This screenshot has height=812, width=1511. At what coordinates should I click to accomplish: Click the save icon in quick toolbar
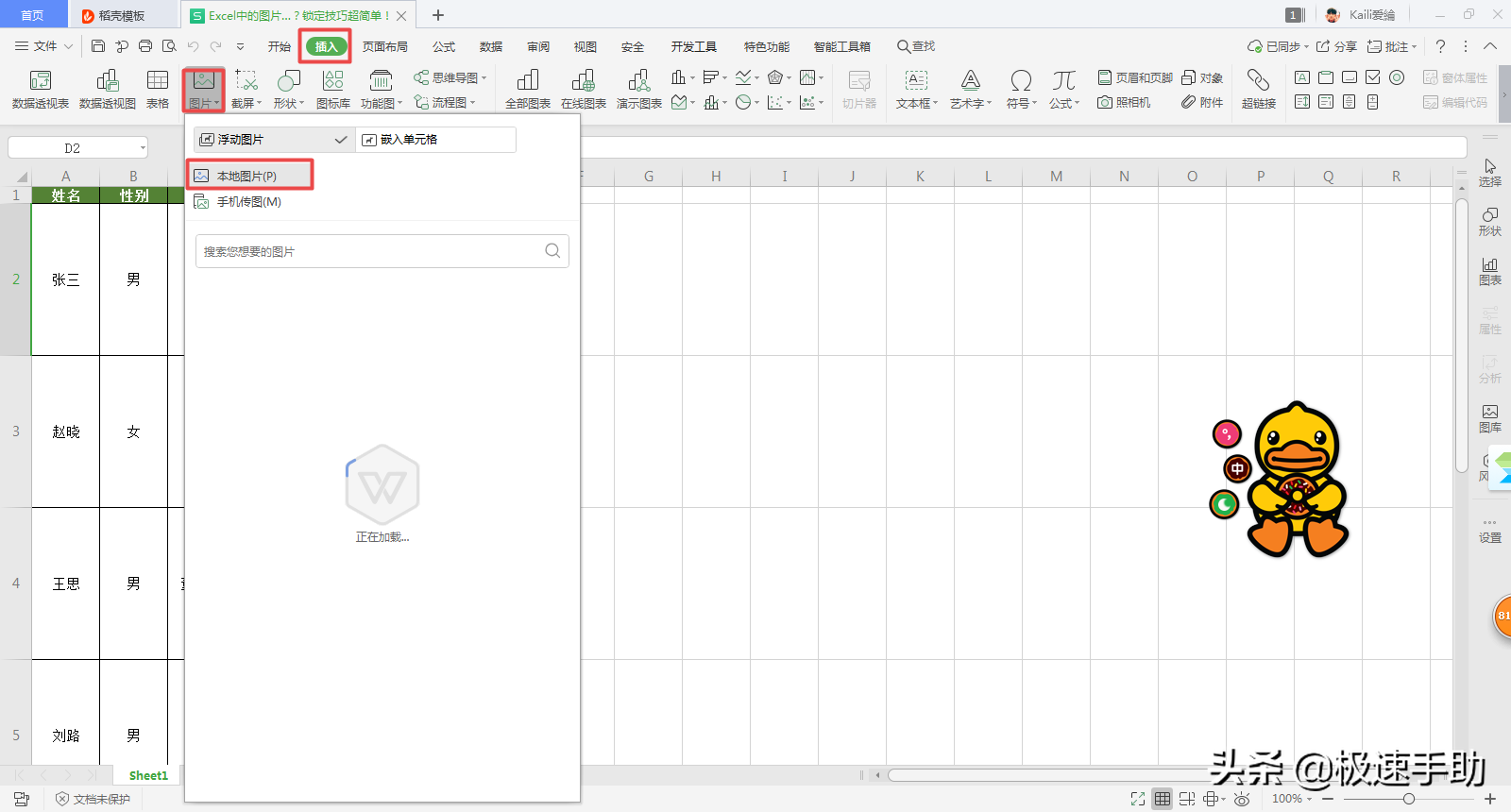coord(98,45)
